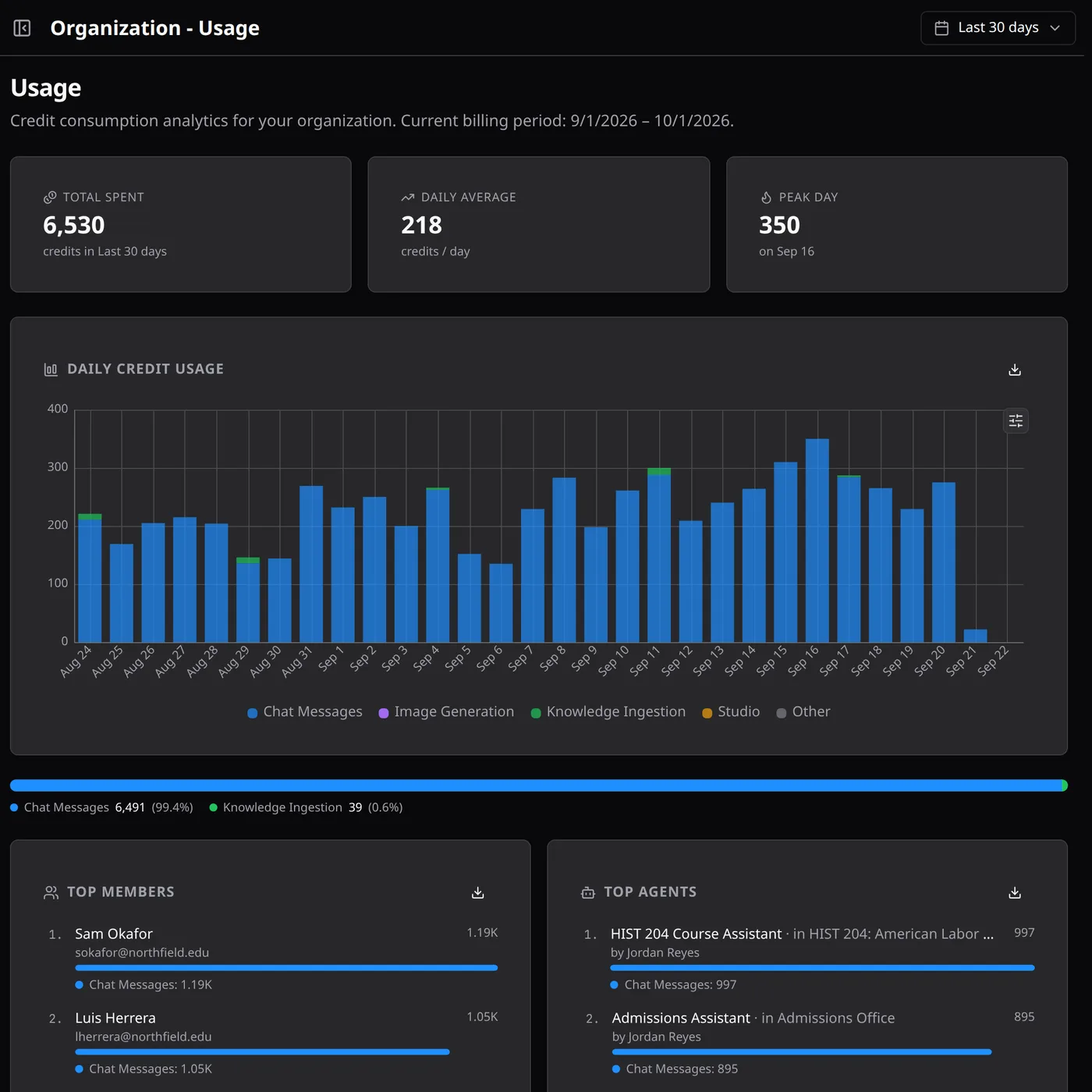Collapse the sidebar panel icon
Viewport: 1092px width, 1092px height.
tap(22, 28)
